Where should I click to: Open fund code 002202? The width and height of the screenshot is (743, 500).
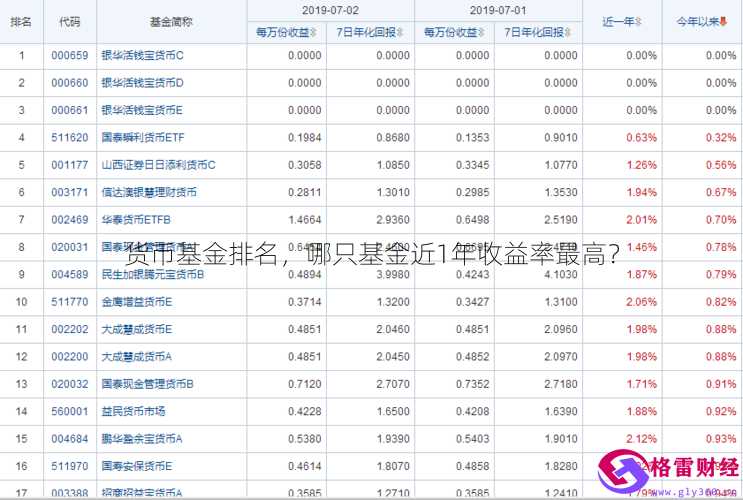tap(70, 329)
